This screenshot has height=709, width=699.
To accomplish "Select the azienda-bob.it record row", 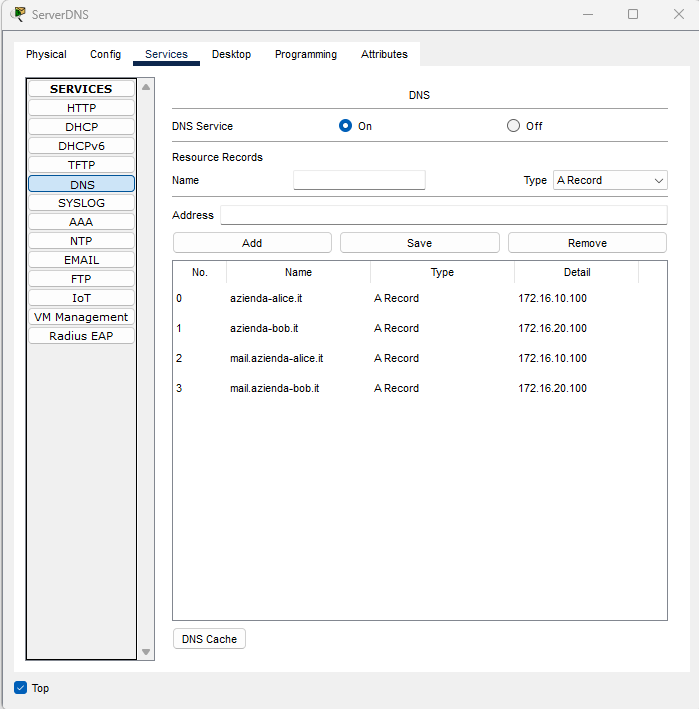I will [x=420, y=328].
